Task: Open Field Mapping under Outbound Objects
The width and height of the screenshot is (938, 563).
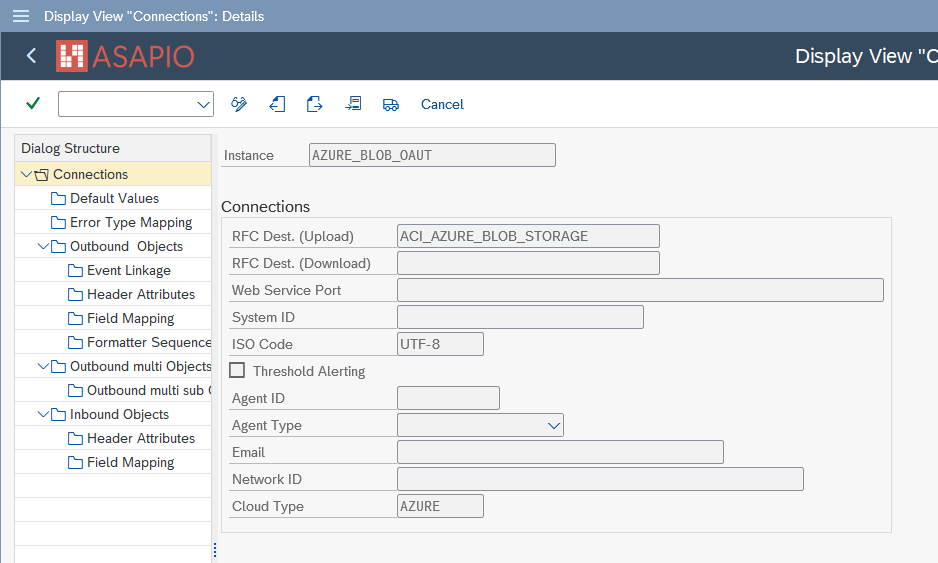Action: 130,318
